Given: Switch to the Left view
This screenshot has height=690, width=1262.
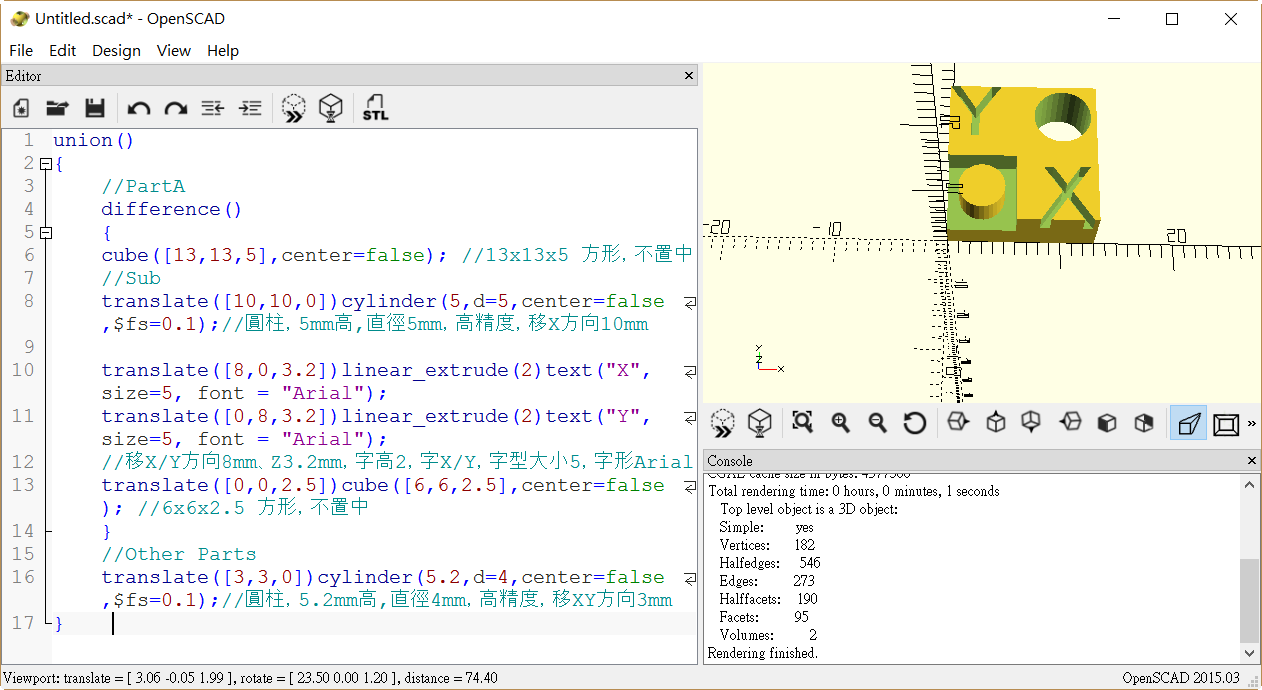Looking at the screenshot, I should tap(1070, 423).
